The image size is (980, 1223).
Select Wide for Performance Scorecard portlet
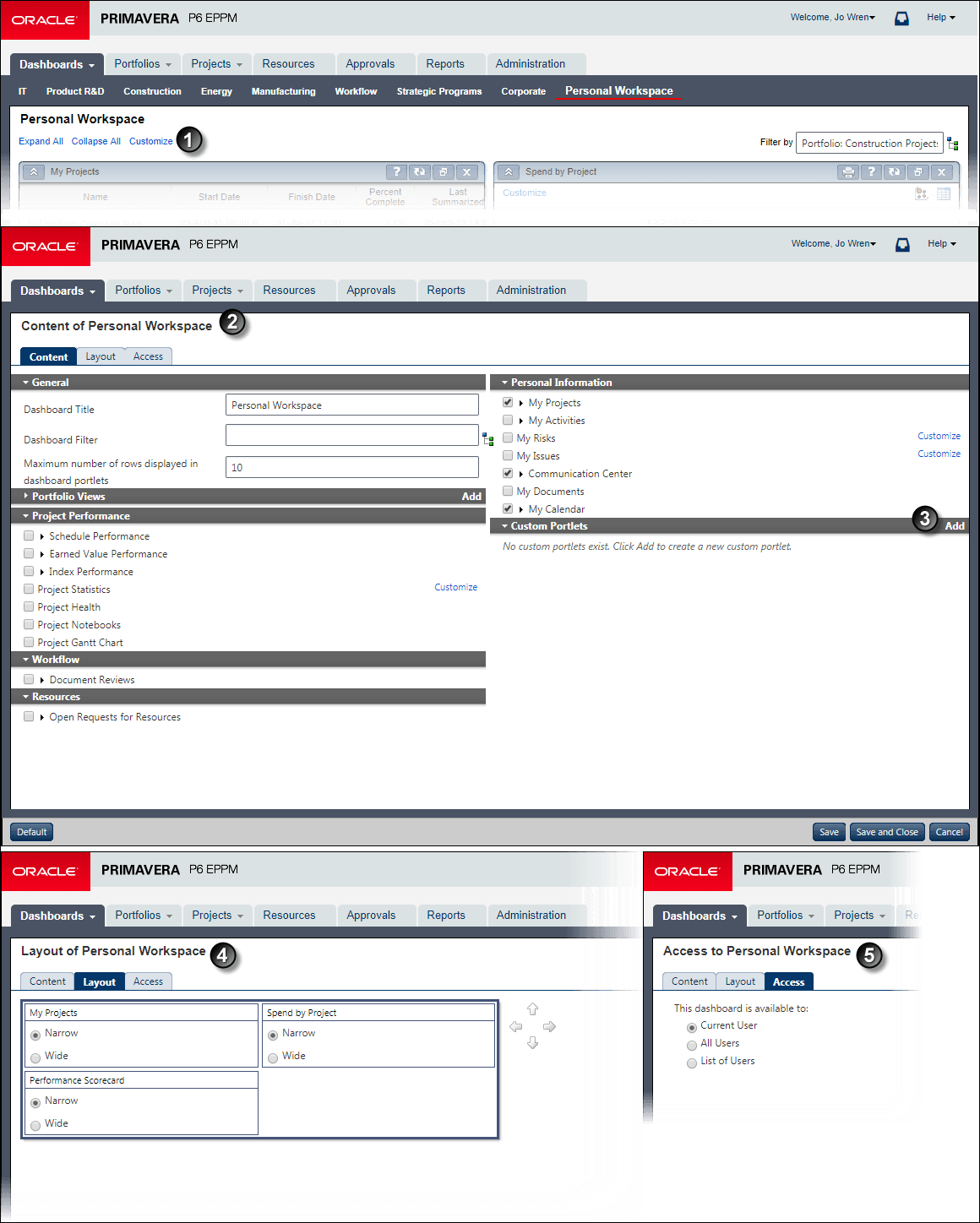[35, 1126]
